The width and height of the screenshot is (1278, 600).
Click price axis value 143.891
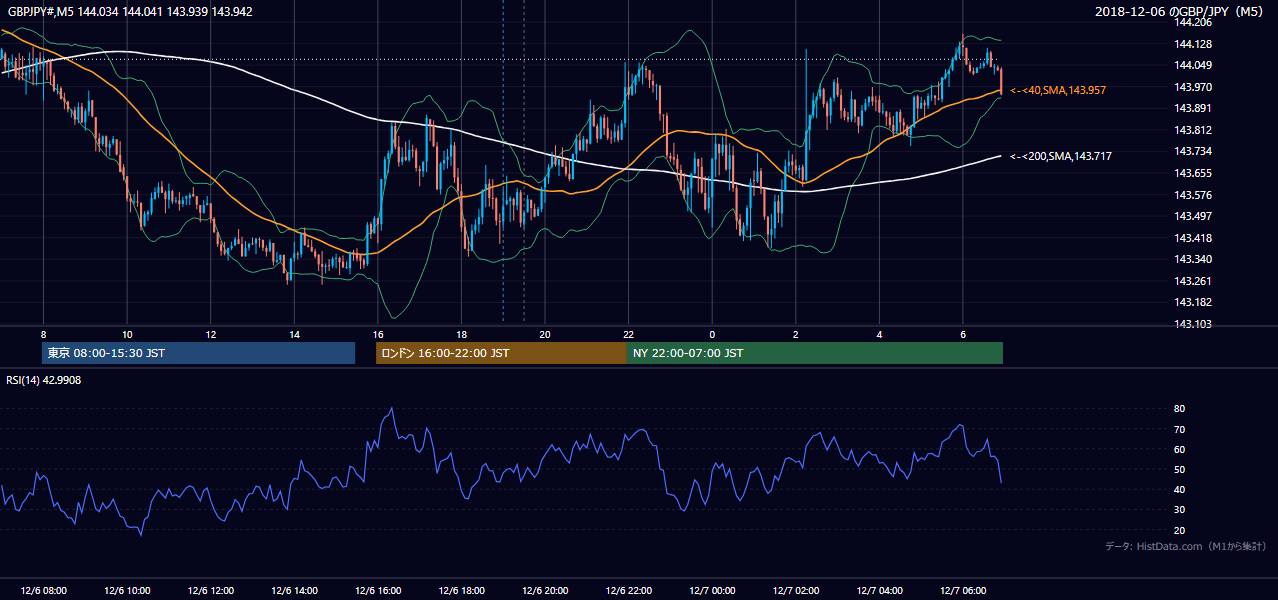(1192, 108)
